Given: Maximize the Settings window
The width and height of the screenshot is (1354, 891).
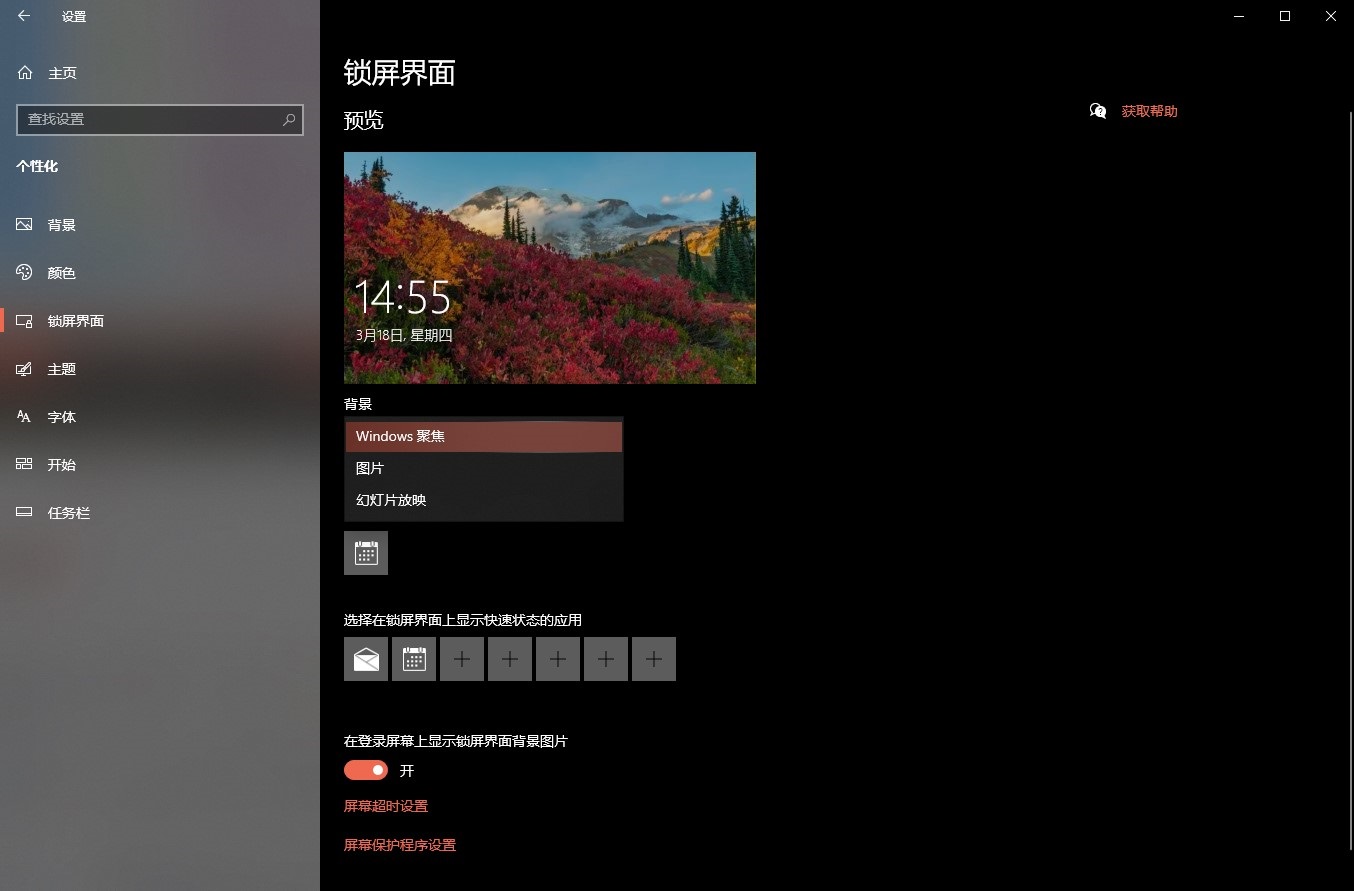Looking at the screenshot, I should (x=1285, y=16).
